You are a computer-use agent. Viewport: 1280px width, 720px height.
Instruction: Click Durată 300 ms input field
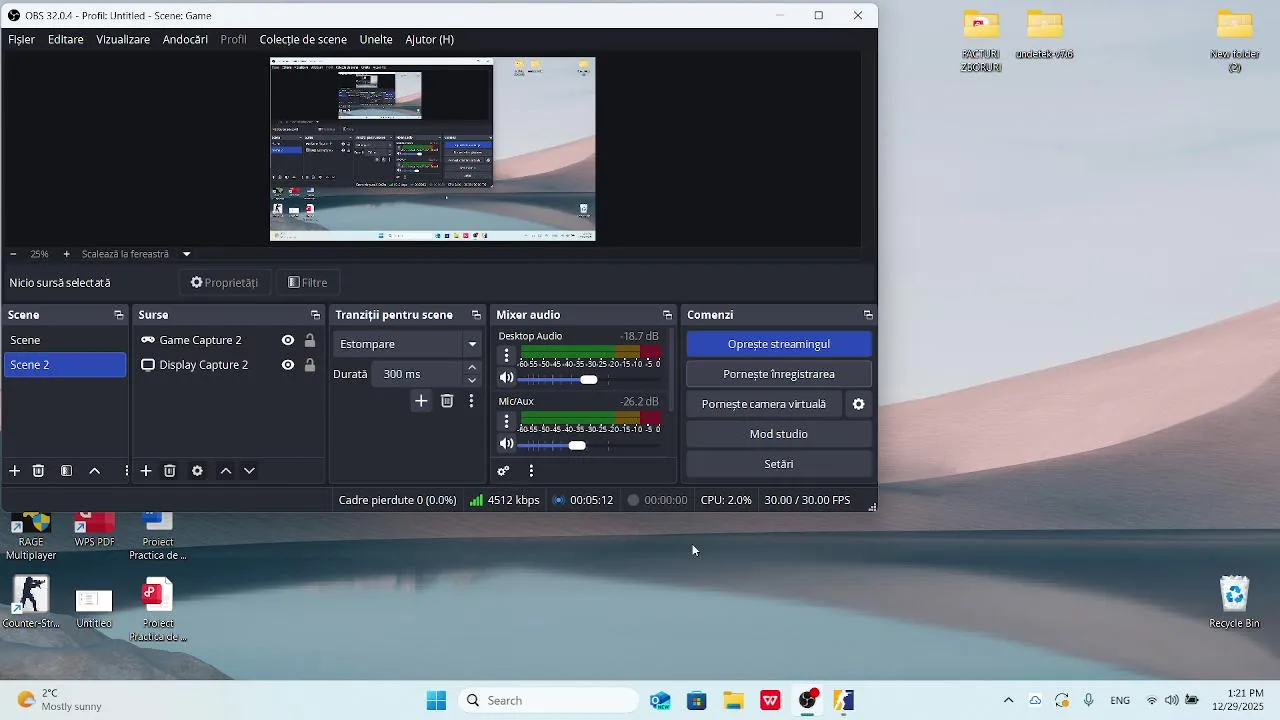click(418, 374)
